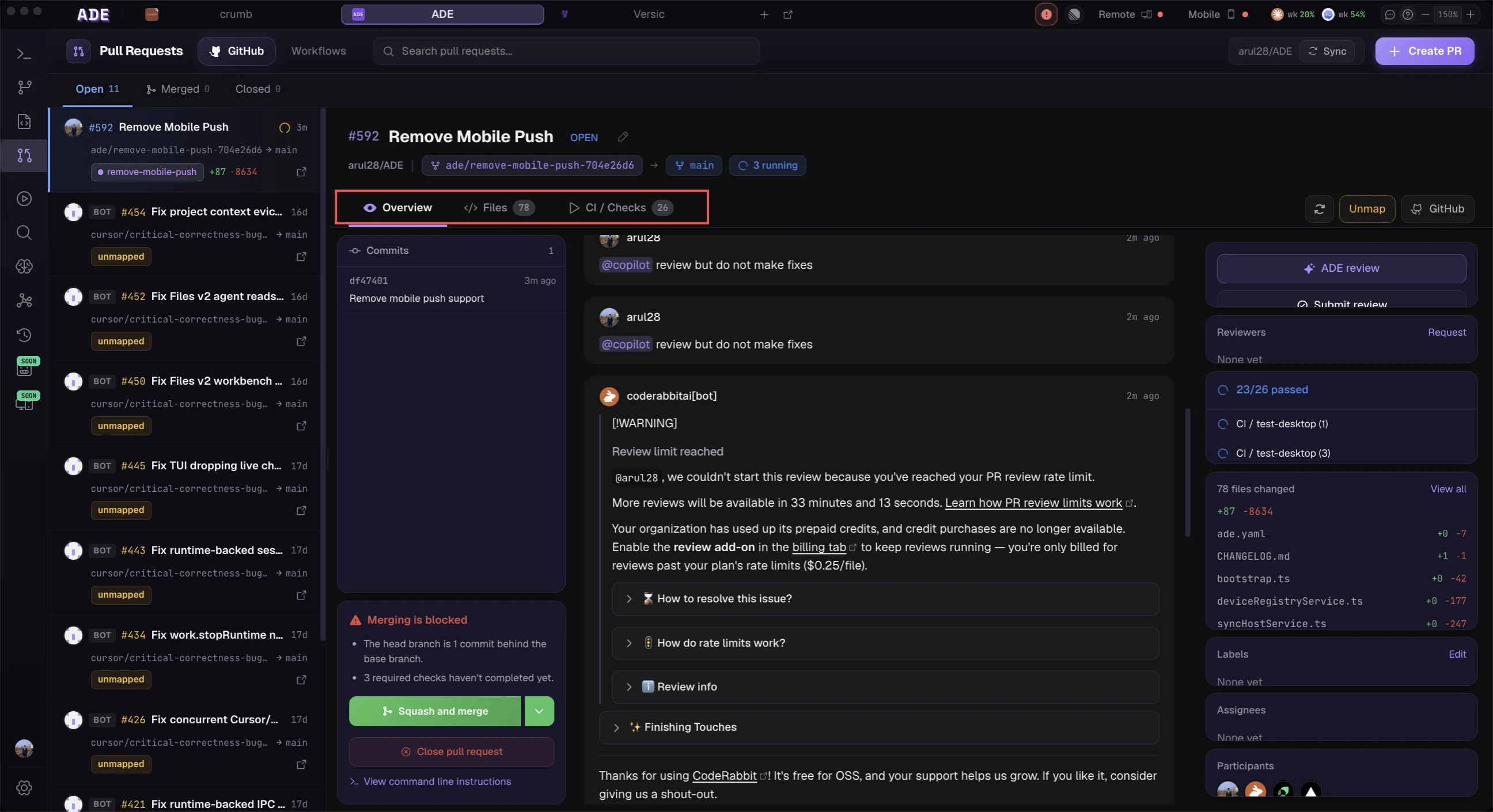Click the red alert icon in top bar
This screenshot has height=812, width=1493.
pos(1046,14)
